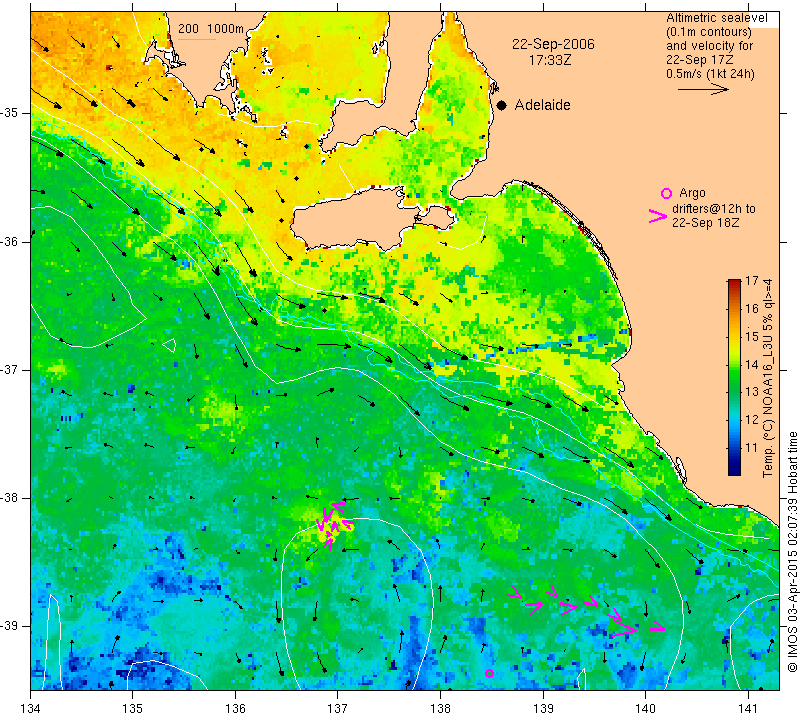Click the Adelaide city label
This screenshot has height=720, width=800.
pos(542,105)
